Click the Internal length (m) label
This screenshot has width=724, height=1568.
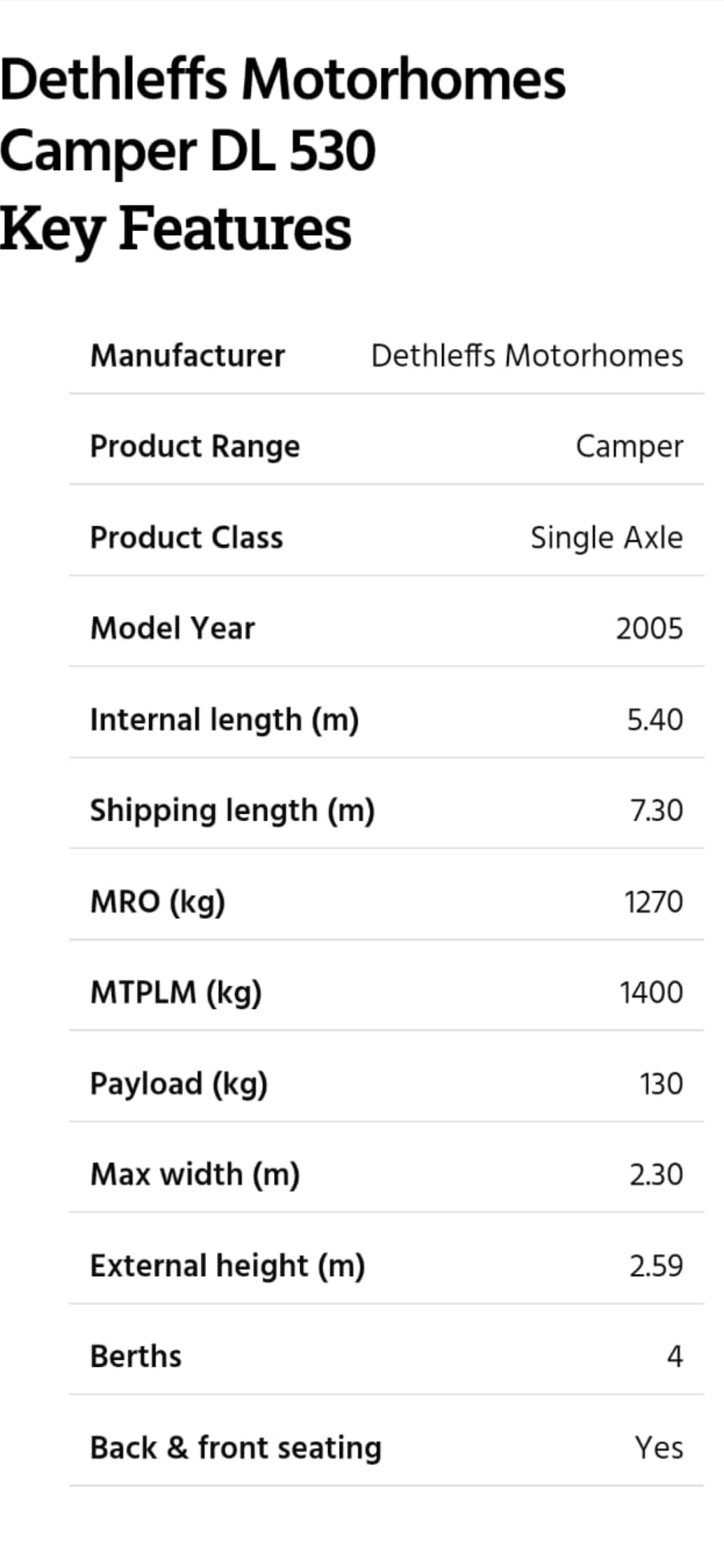point(225,720)
